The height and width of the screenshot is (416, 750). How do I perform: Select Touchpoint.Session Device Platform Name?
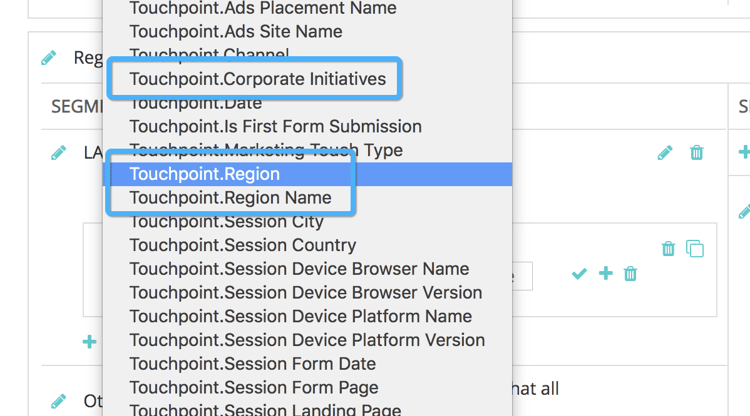(x=300, y=317)
